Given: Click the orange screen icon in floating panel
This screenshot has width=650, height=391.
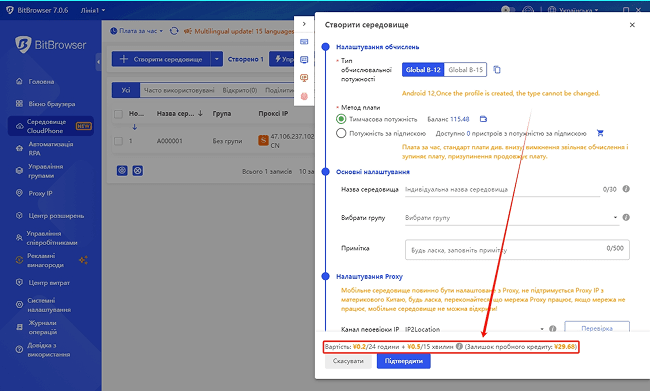Looking at the screenshot, I should (x=304, y=78).
